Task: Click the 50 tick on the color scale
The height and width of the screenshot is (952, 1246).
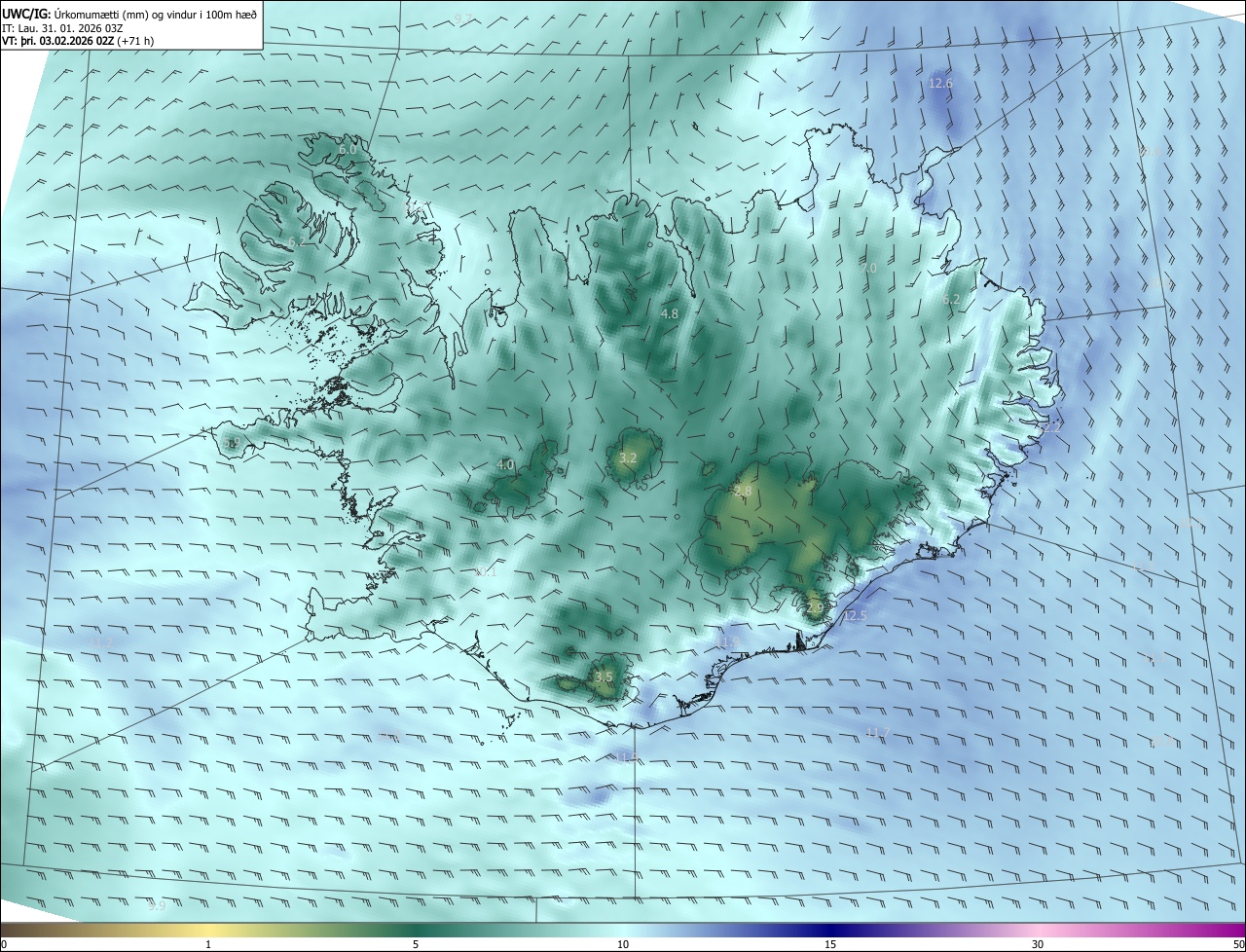Action: [x=1238, y=945]
